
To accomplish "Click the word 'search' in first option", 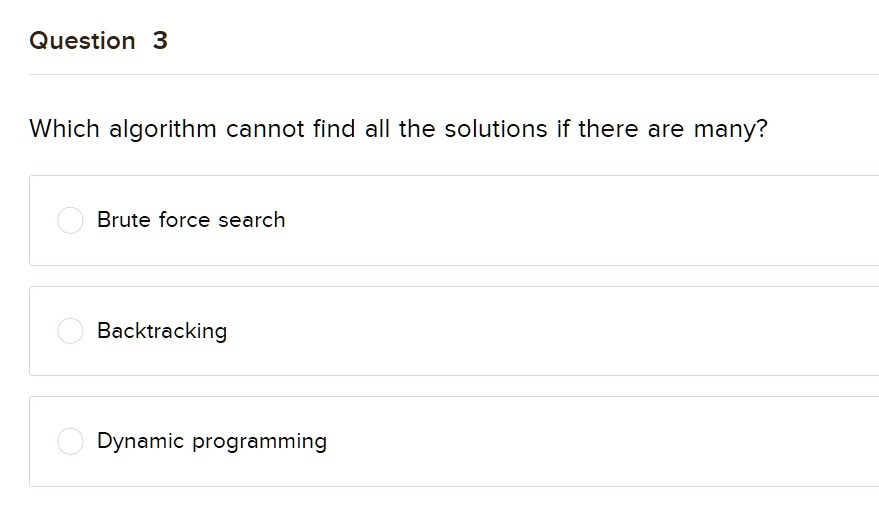I will tap(252, 220).
